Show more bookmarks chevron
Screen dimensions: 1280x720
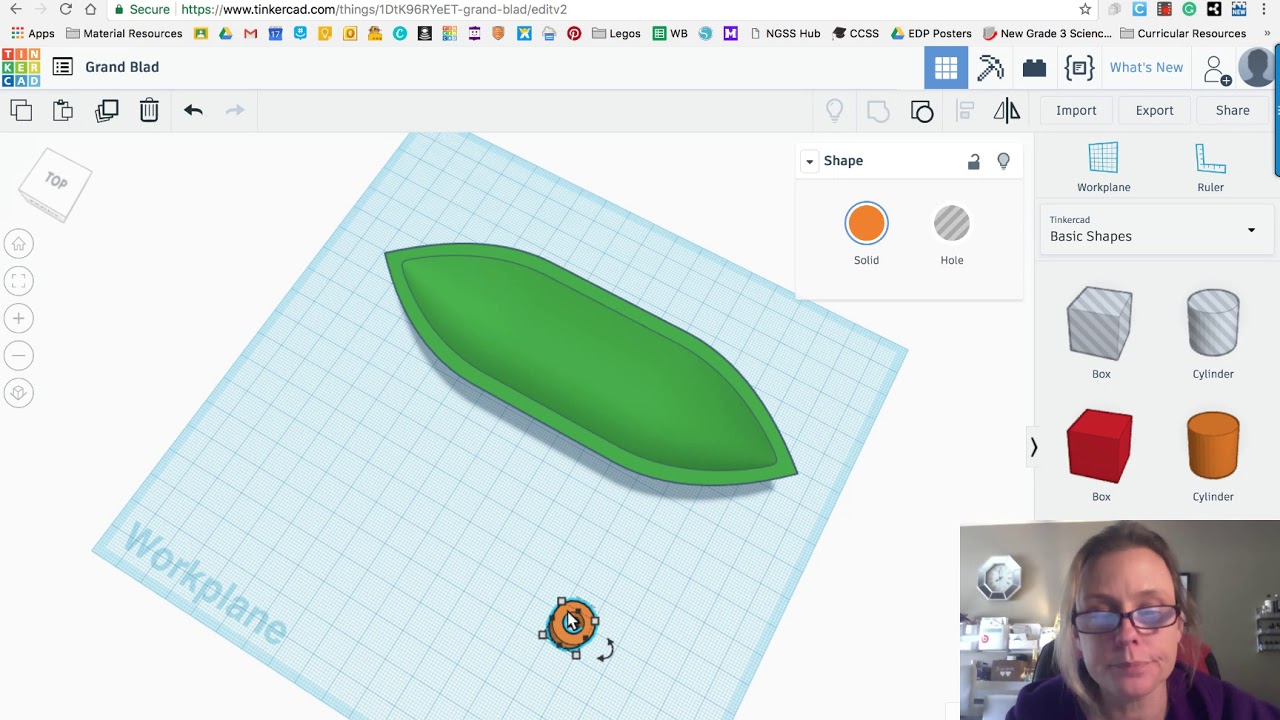pos(1267,33)
